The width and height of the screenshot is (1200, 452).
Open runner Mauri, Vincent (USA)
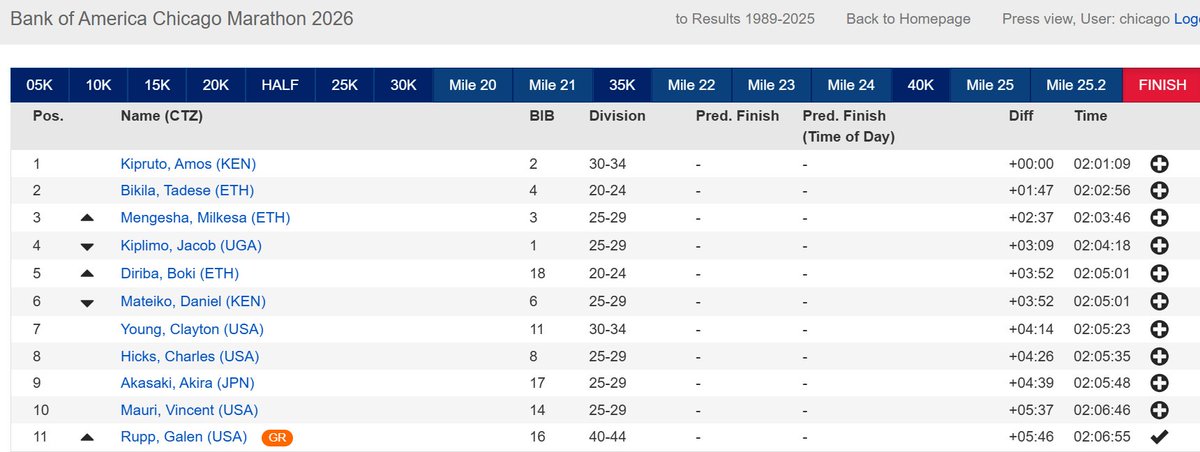190,410
